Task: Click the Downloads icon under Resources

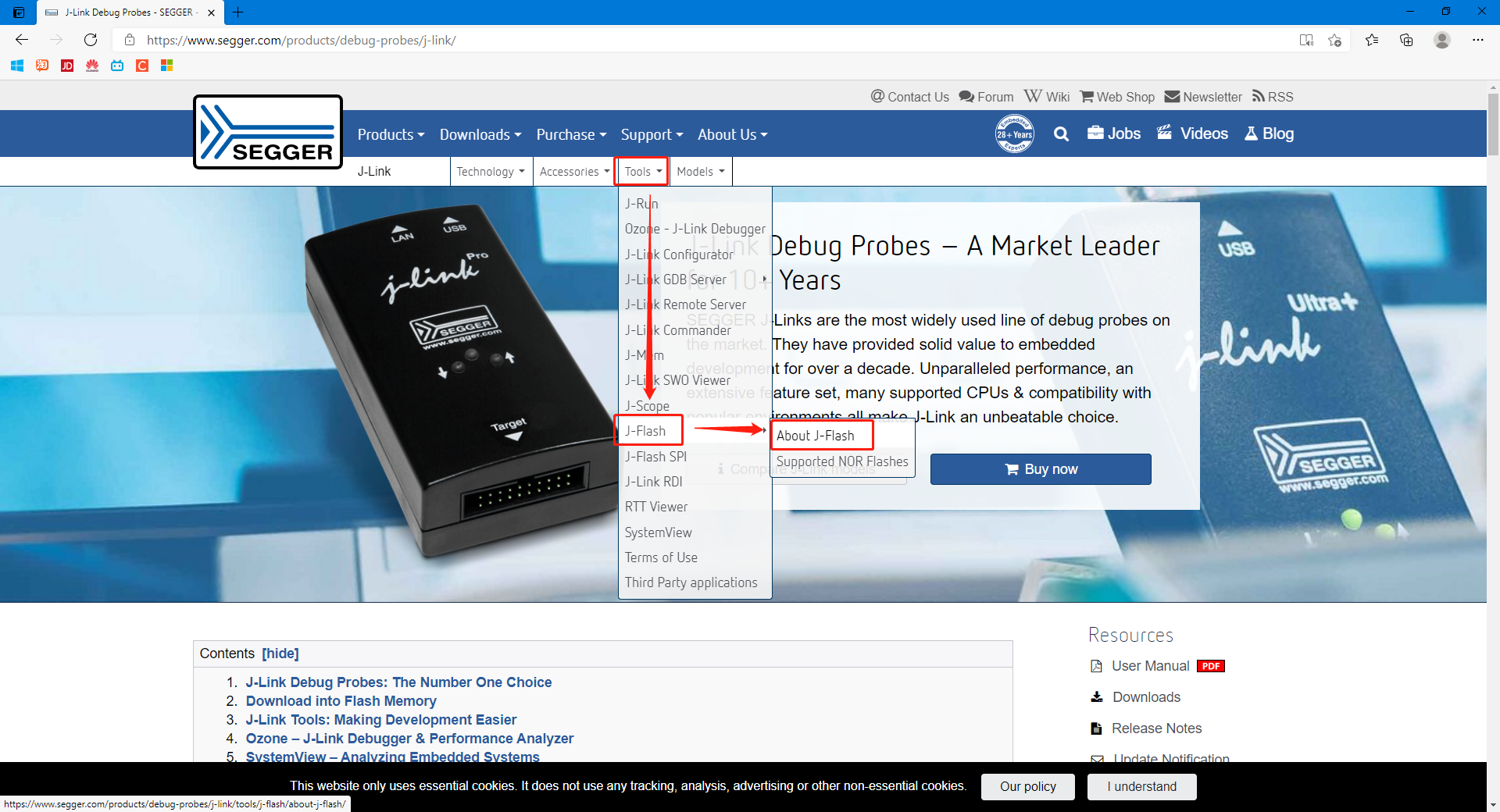Action: pyautogui.click(x=1096, y=697)
